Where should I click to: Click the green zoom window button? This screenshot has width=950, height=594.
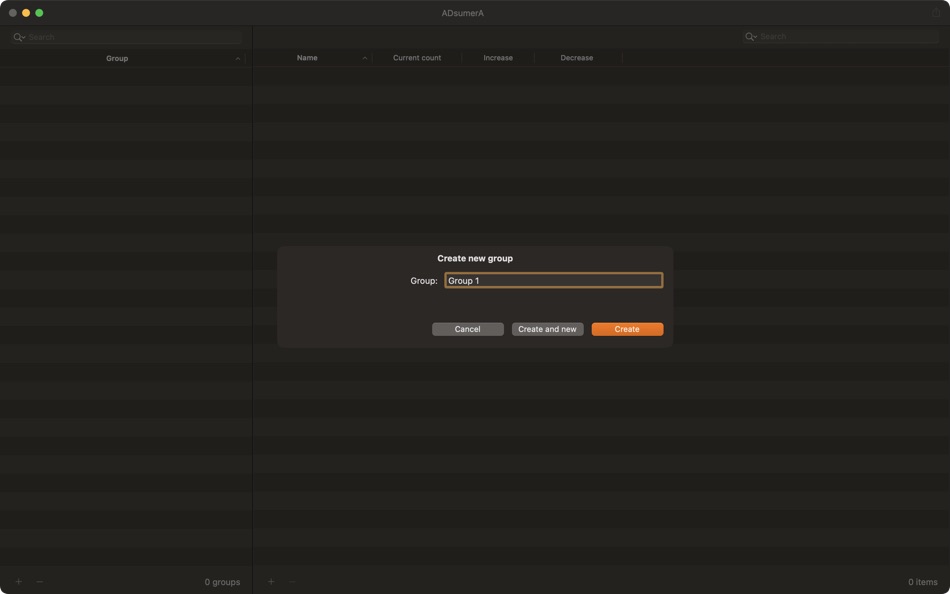point(39,13)
